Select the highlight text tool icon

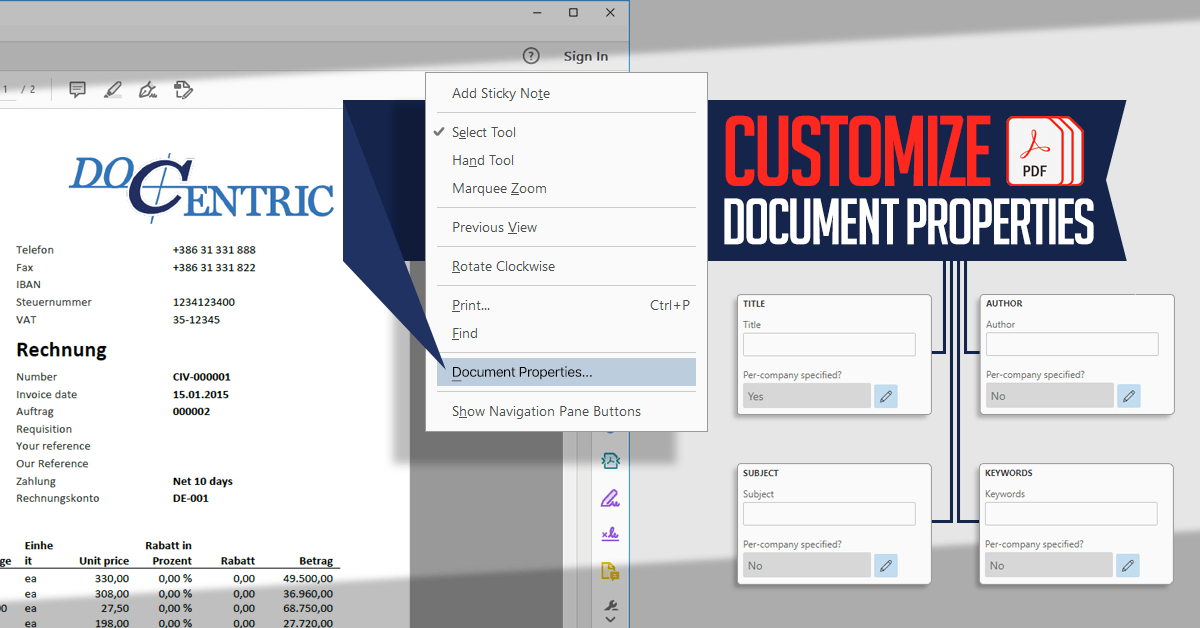113,90
